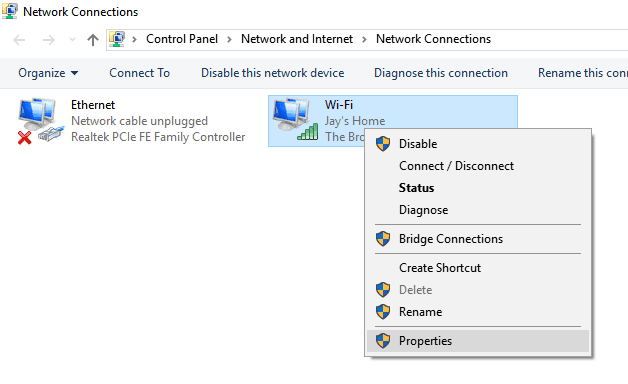This screenshot has width=628, height=384.
Task: Select the Ethernet adapter icon
Action: [x=40, y=121]
